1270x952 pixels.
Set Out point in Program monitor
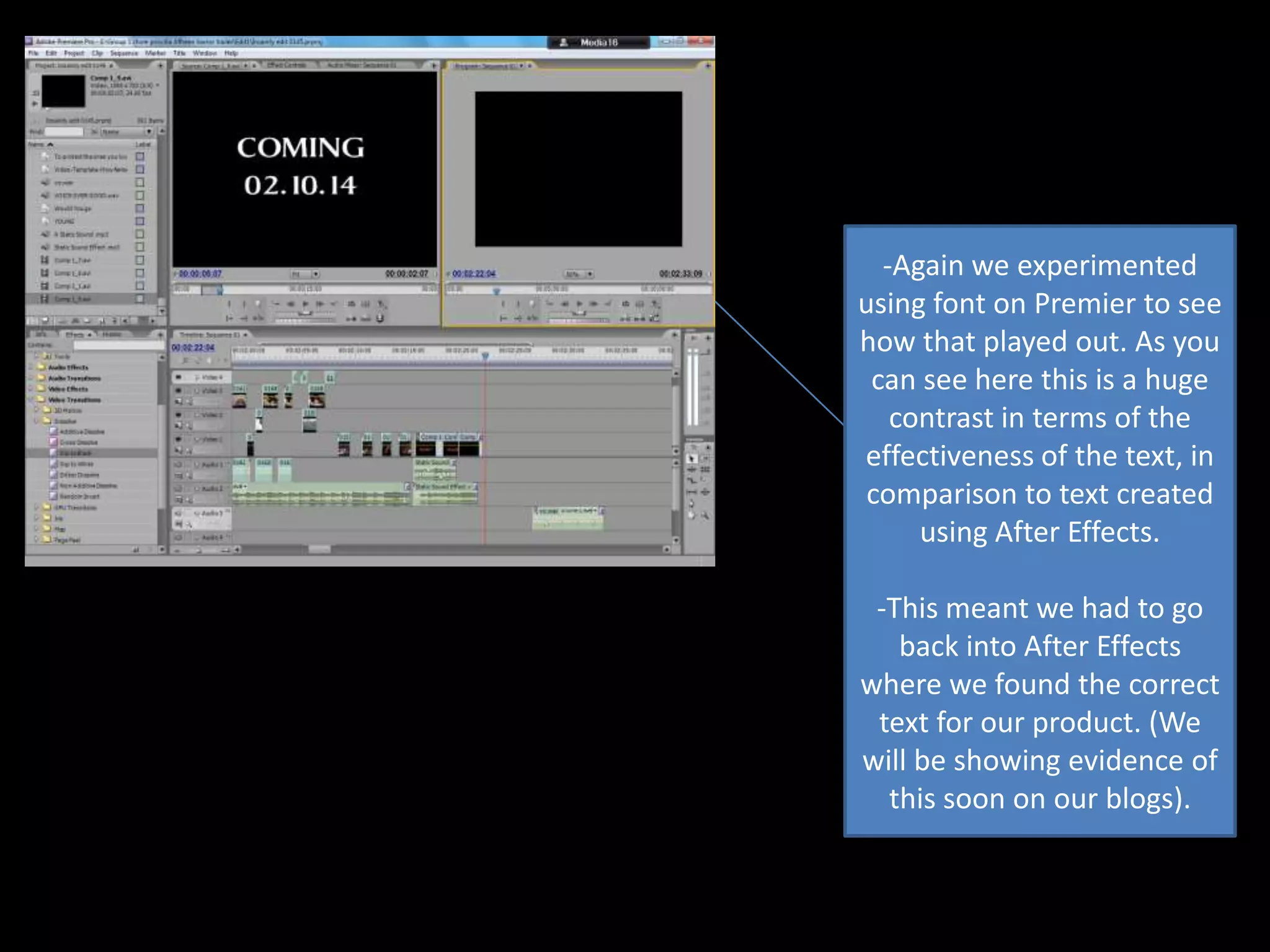tap(518, 304)
